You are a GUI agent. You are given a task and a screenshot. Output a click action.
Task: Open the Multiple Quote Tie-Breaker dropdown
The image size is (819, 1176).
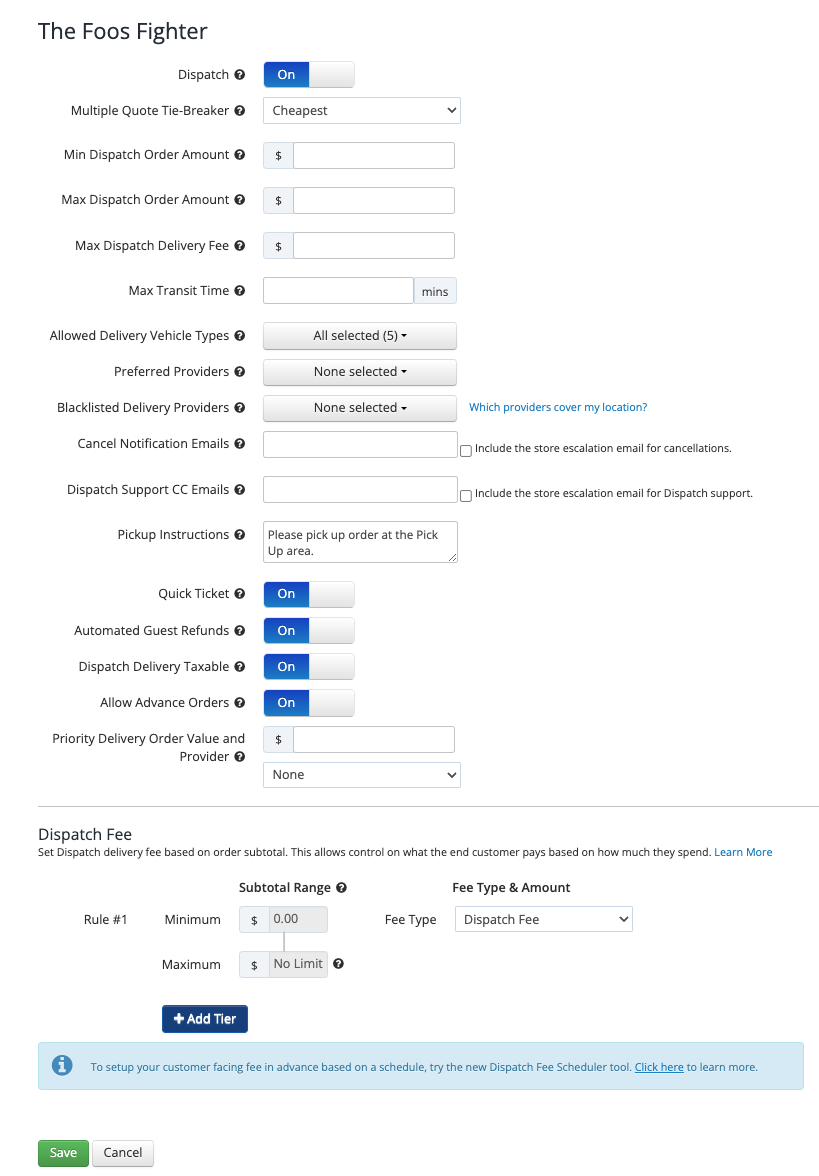[x=360, y=110]
